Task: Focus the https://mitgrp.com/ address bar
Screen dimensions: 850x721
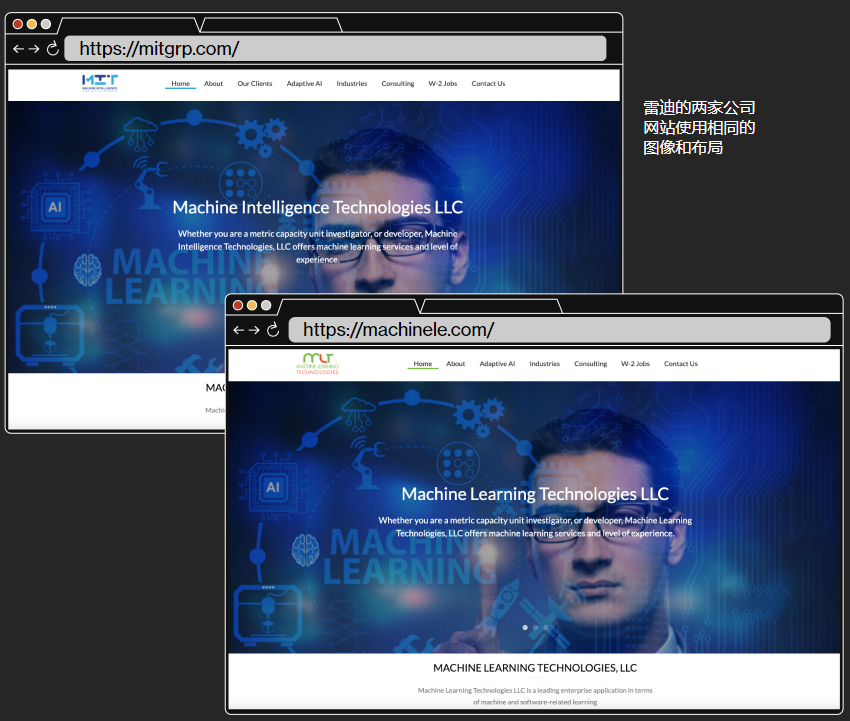Action: (335, 49)
